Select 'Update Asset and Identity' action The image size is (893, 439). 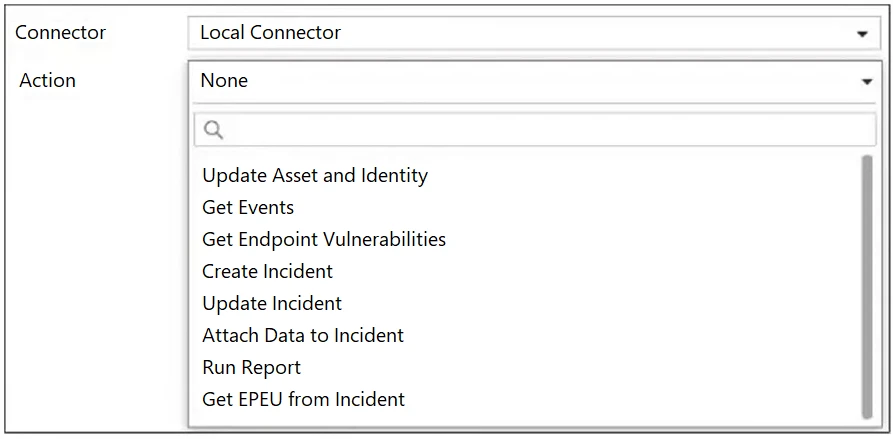315,176
